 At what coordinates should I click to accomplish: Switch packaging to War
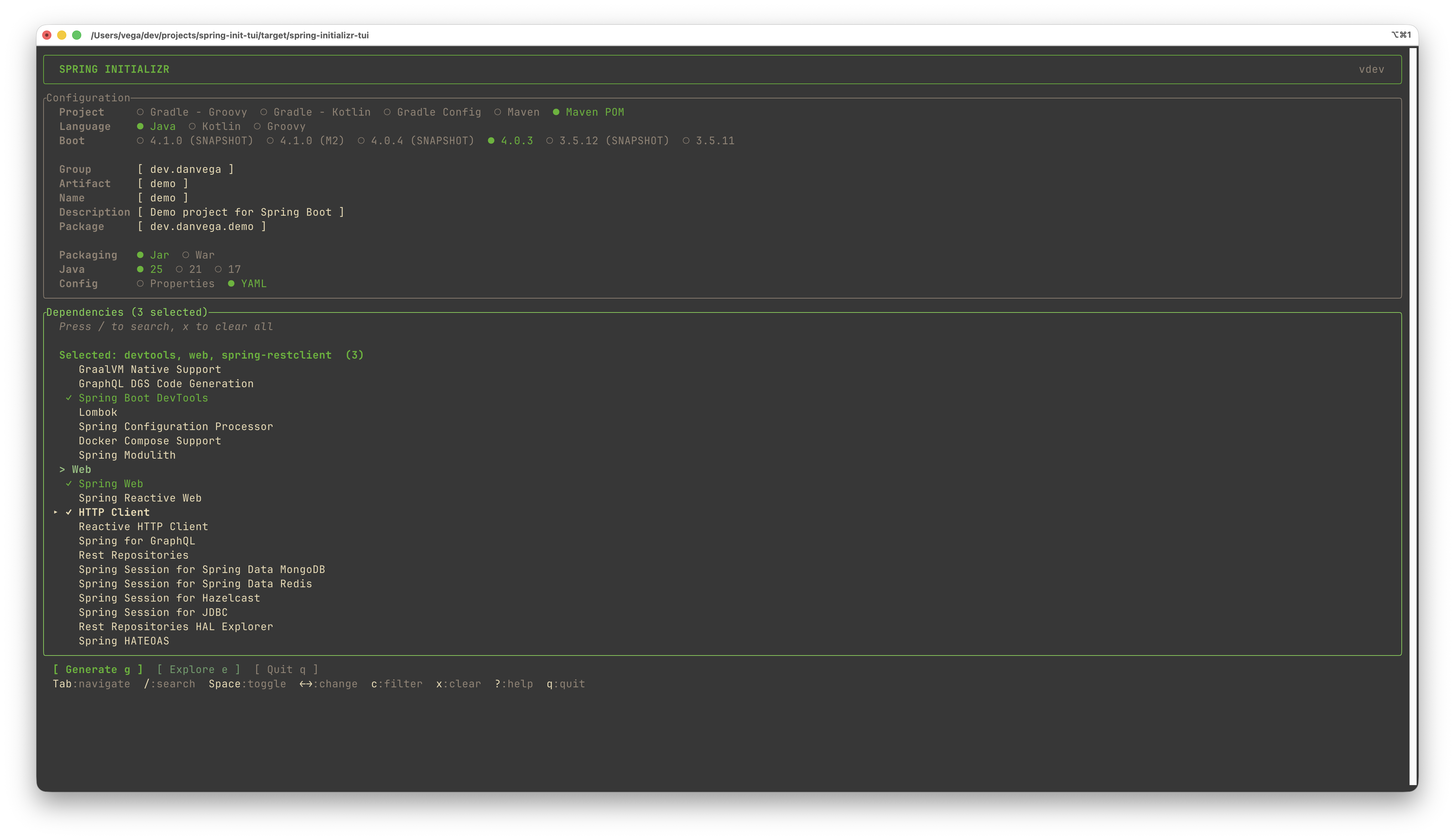coord(199,255)
